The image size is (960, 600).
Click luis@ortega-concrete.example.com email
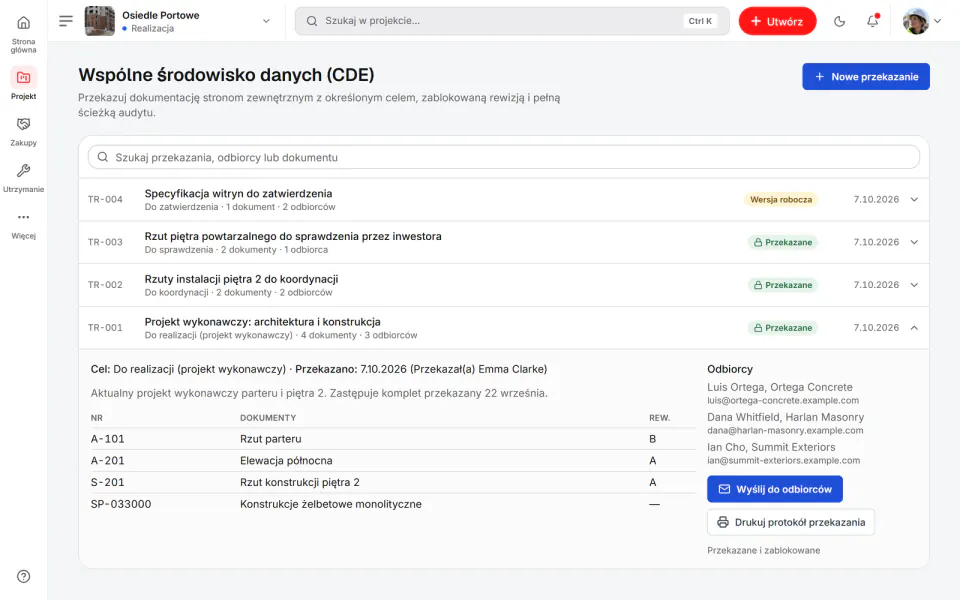(782, 400)
